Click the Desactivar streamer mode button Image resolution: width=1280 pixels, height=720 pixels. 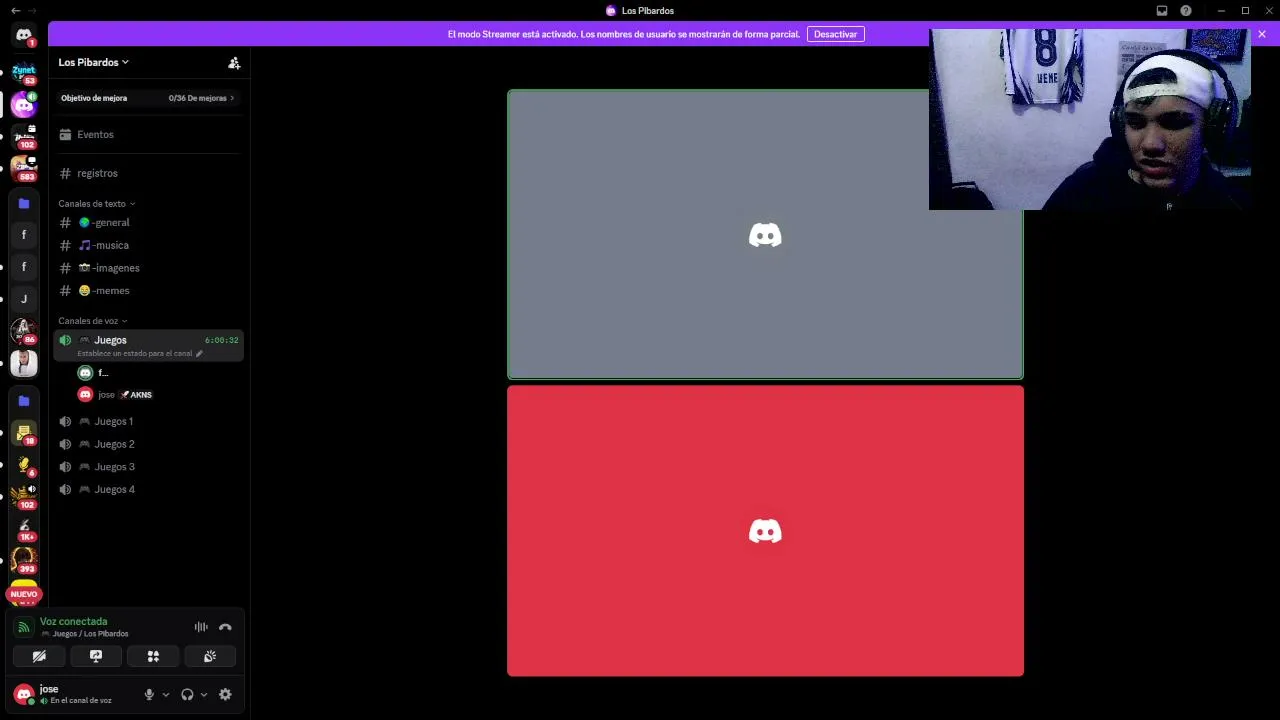click(835, 34)
